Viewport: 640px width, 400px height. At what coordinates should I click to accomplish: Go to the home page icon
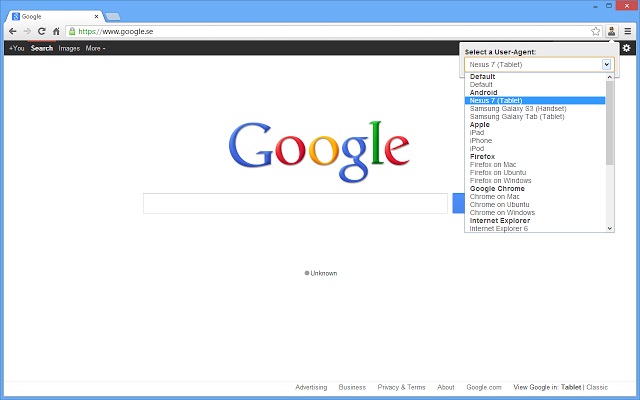(56, 31)
